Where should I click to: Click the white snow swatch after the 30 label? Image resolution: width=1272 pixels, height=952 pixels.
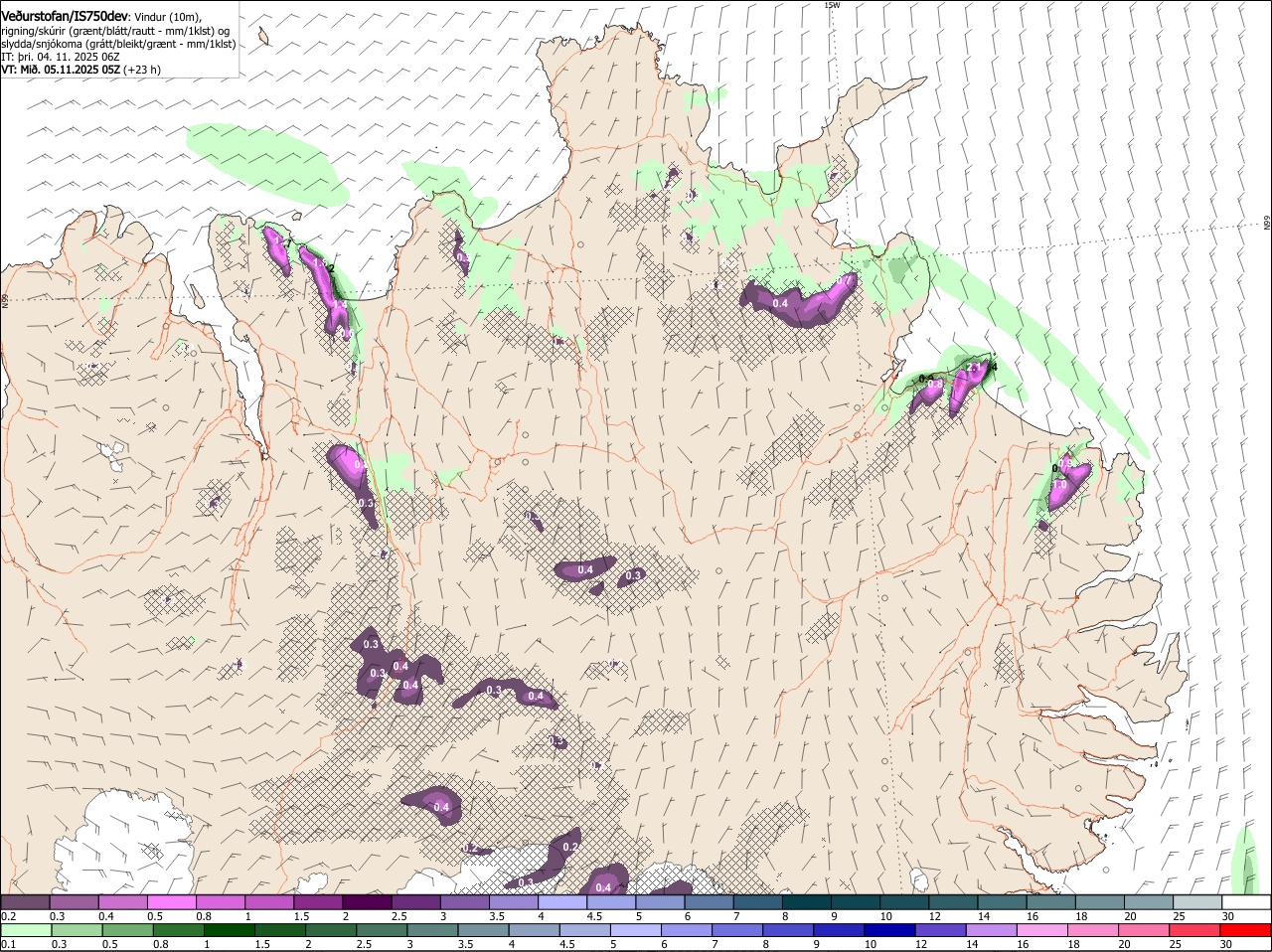(x=1247, y=902)
